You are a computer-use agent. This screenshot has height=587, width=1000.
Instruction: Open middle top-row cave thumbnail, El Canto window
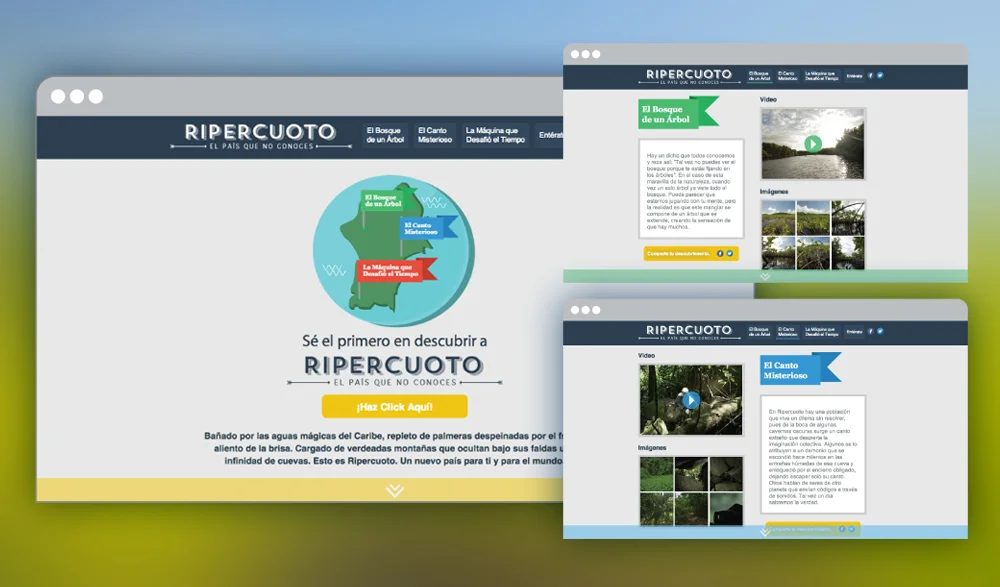coord(691,474)
